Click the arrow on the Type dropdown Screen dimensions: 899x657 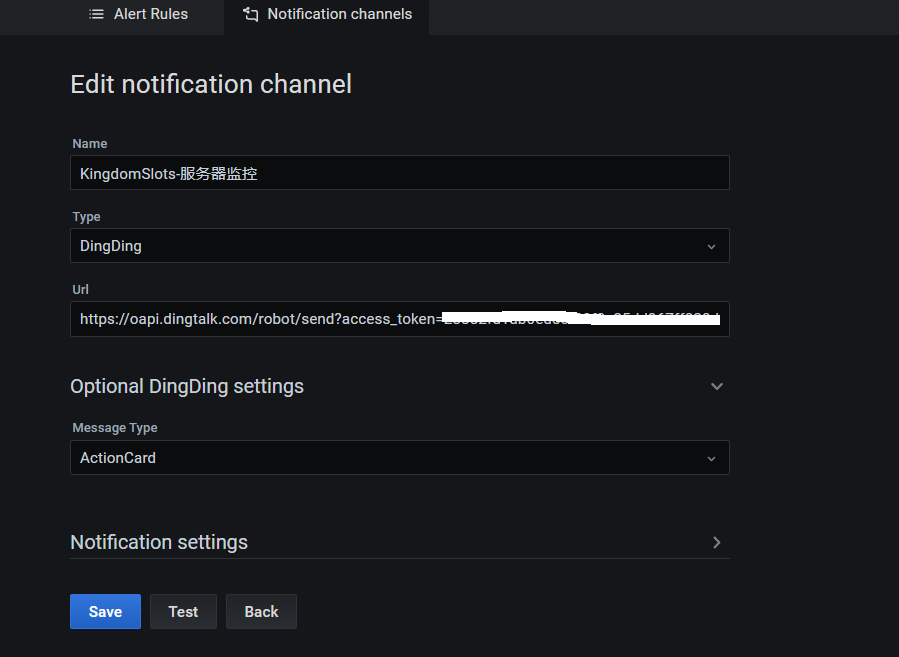point(711,246)
